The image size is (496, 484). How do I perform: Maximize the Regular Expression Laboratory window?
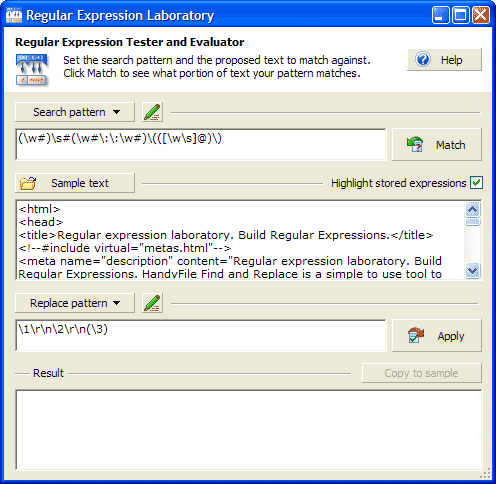[461, 15]
